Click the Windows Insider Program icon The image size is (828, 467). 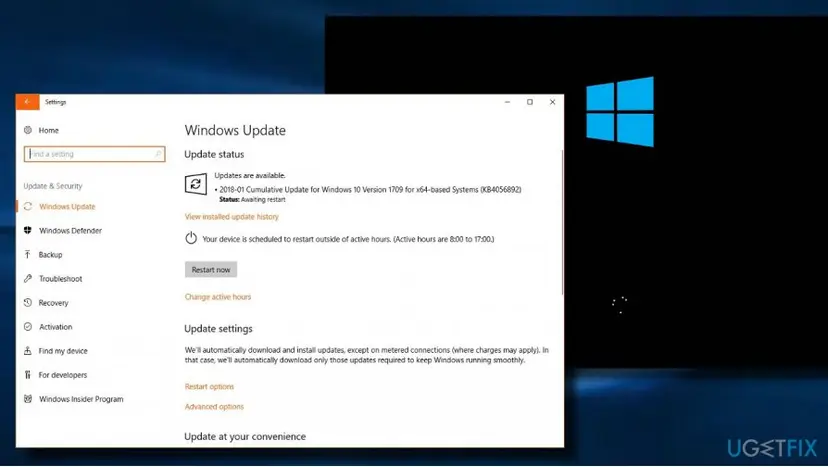28,399
